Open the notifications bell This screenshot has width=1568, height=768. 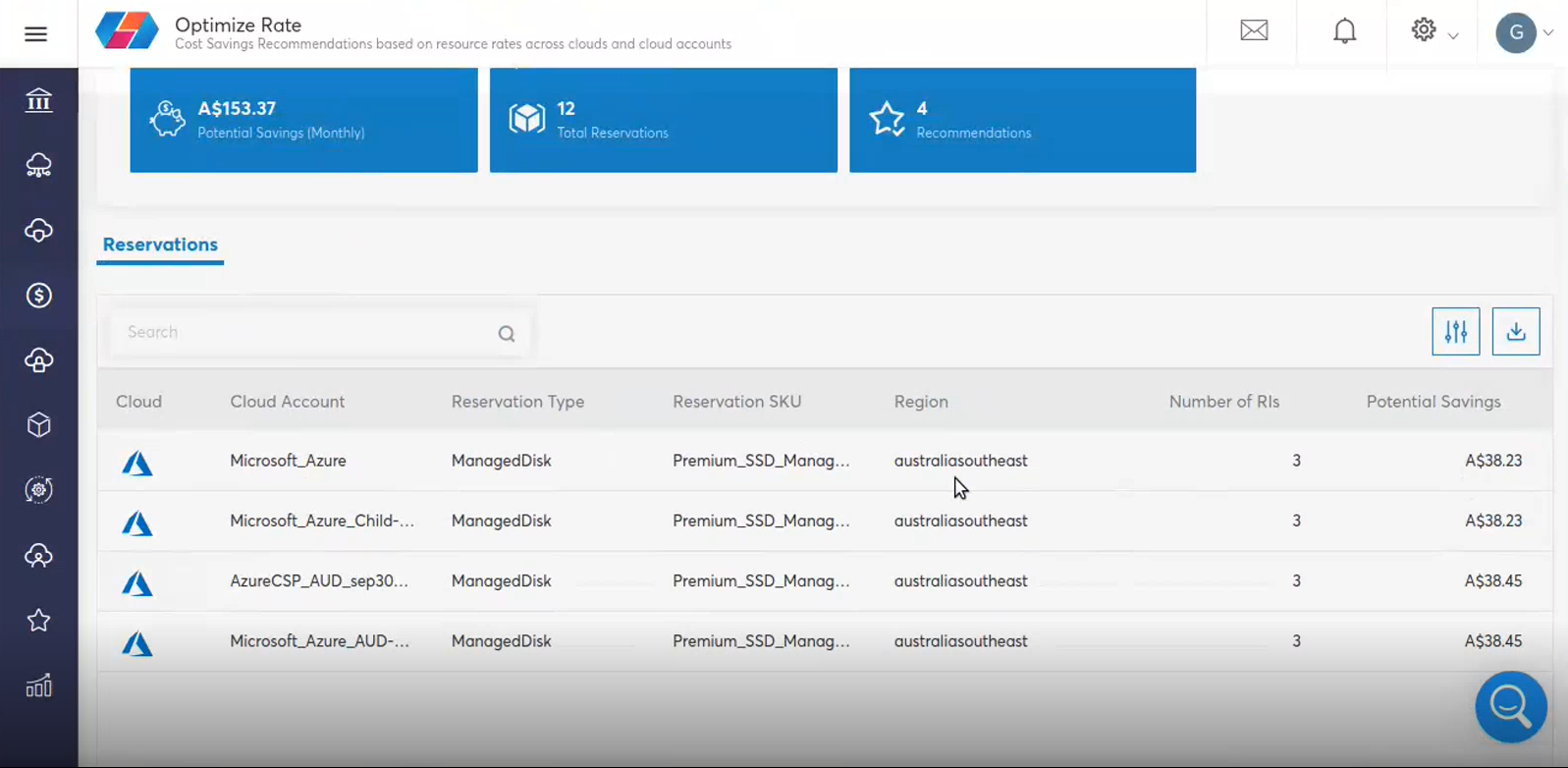coord(1344,31)
